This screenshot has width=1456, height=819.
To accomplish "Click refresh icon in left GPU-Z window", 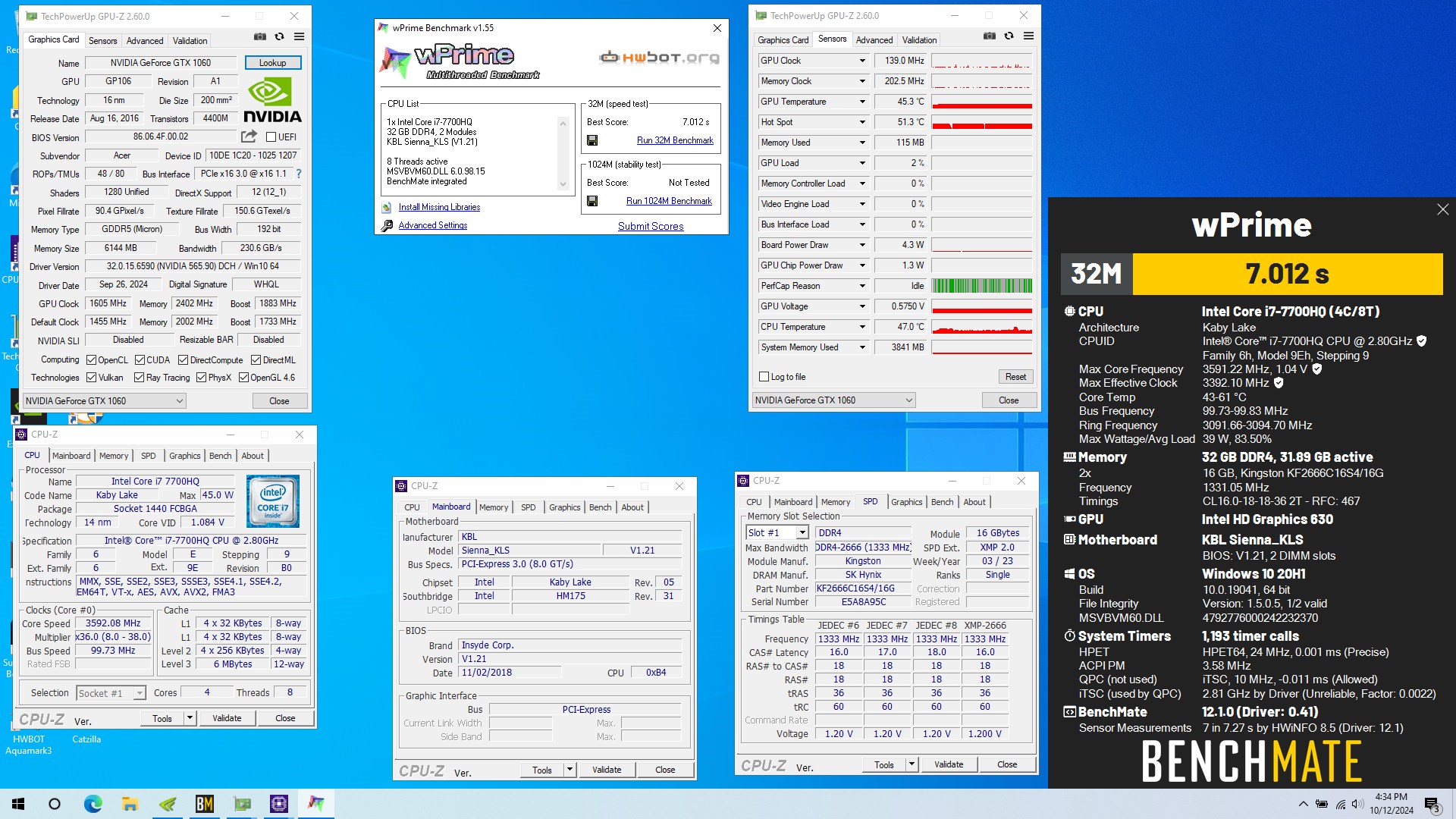I will [279, 36].
